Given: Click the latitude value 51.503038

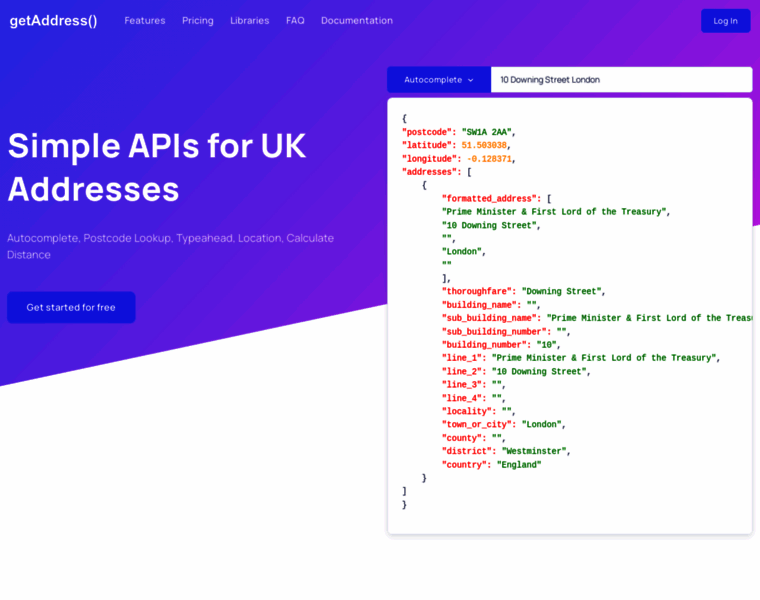Looking at the screenshot, I should [x=484, y=145].
